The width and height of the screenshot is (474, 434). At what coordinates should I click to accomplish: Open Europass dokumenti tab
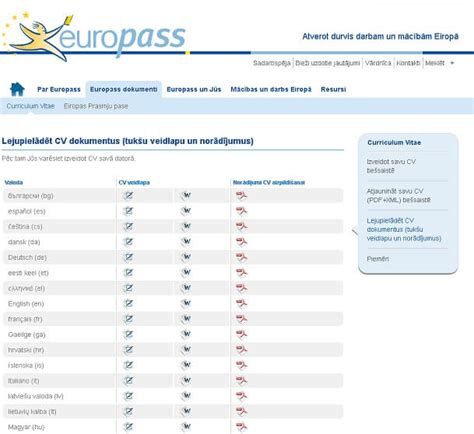124,89
